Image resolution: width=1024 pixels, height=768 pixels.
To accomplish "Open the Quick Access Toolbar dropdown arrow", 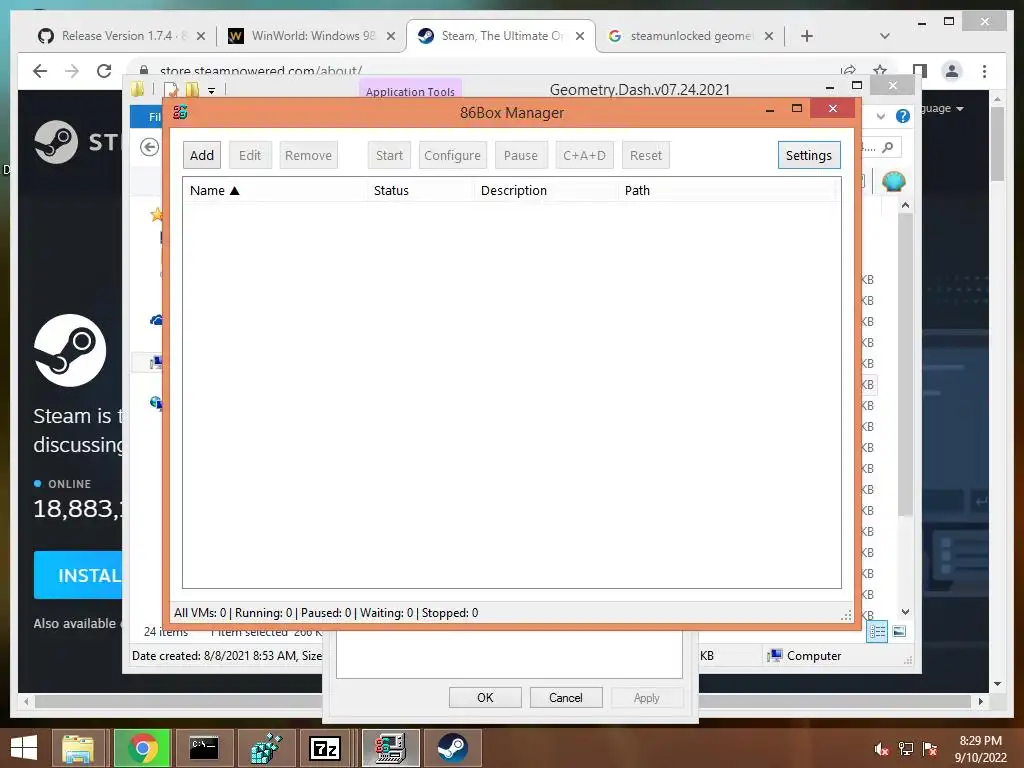I will click(x=212, y=91).
